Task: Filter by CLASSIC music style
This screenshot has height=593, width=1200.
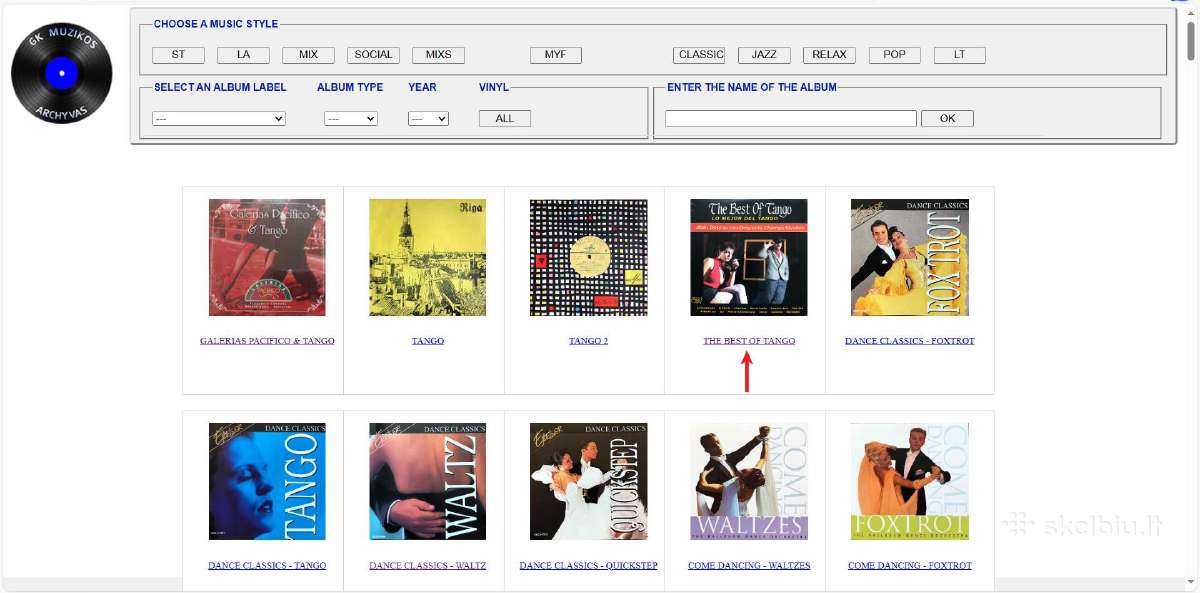Action: click(700, 55)
